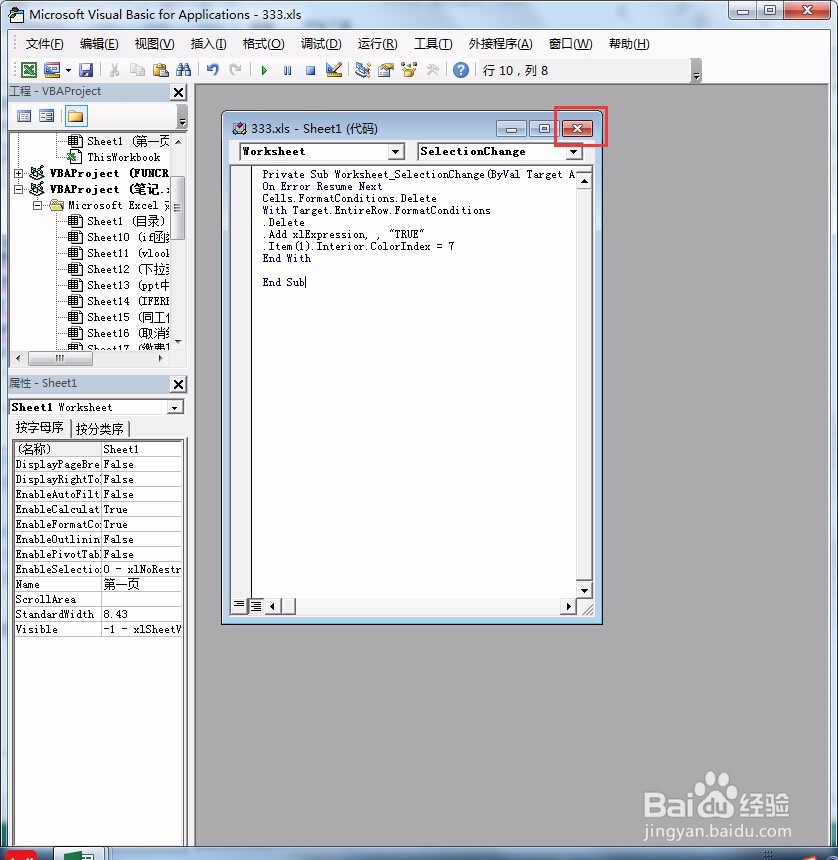
Task: Open the 插入 menu
Action: click(208, 44)
